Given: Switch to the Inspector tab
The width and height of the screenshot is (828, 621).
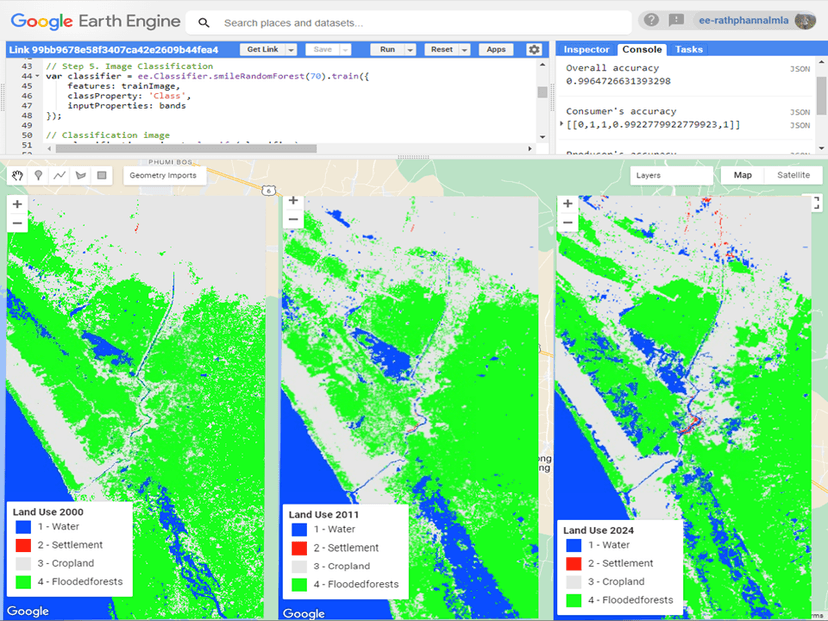Looking at the screenshot, I should [x=586, y=49].
